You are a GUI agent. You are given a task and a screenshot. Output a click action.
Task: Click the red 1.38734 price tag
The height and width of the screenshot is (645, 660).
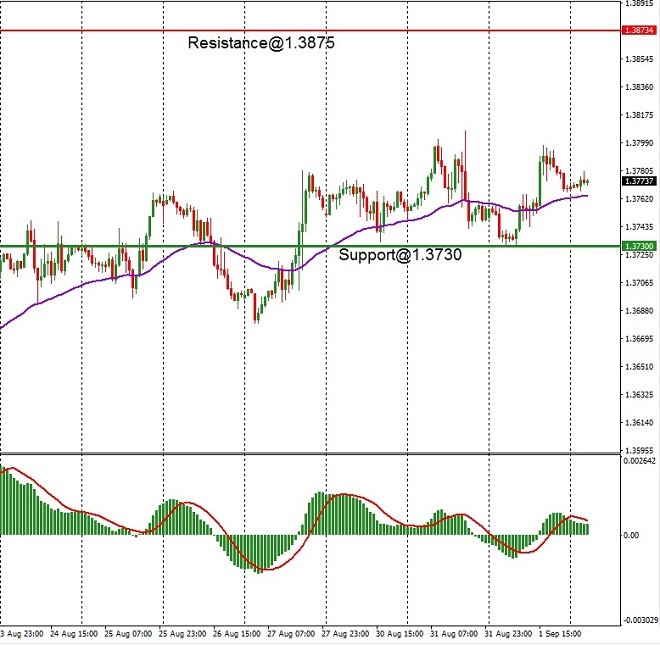pos(639,30)
